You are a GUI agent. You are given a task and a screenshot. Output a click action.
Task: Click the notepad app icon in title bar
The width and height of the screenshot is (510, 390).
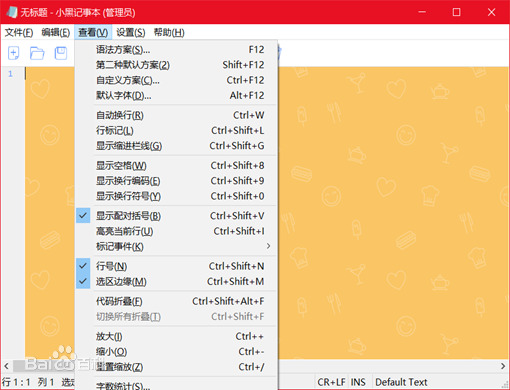[11, 12]
